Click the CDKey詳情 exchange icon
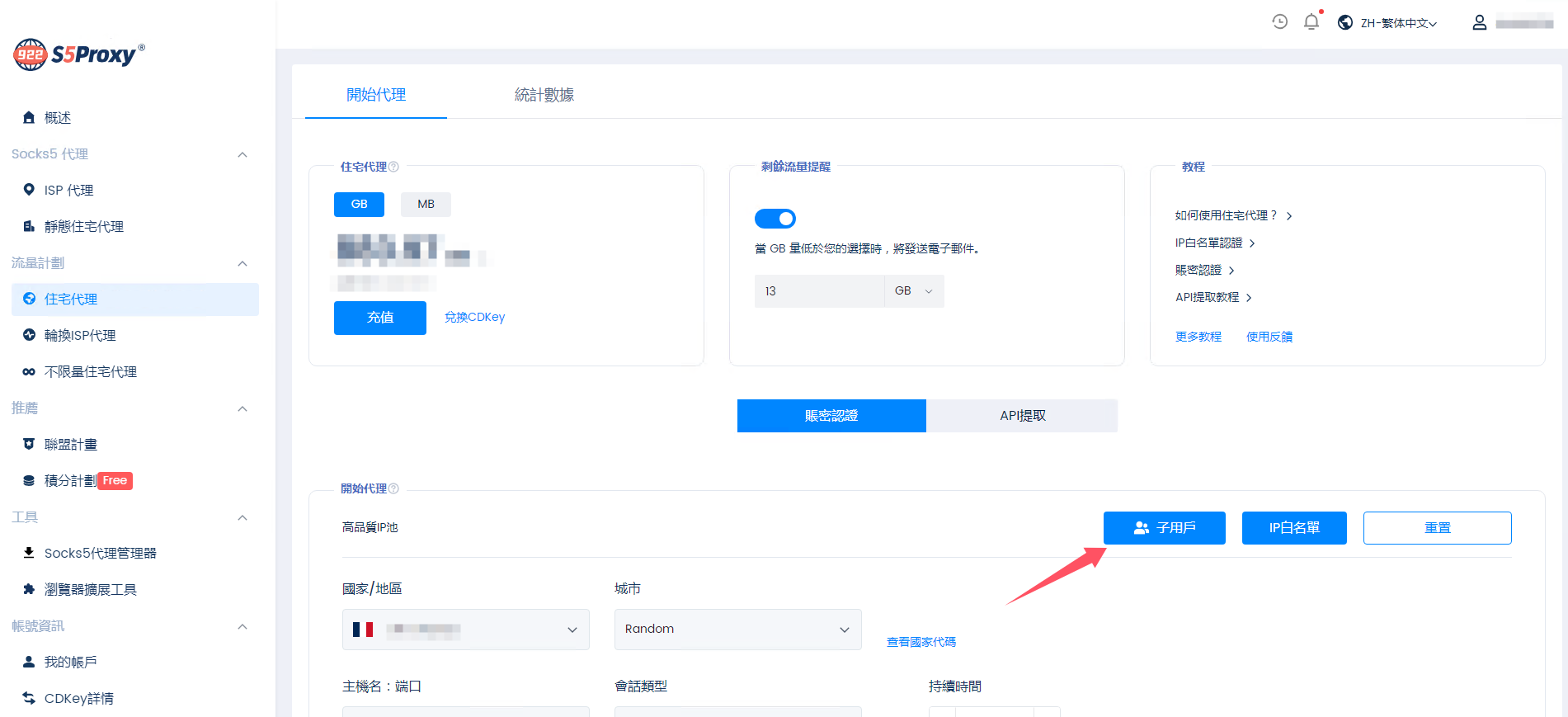Screen dimensions: 1568x717 tap(29, 698)
